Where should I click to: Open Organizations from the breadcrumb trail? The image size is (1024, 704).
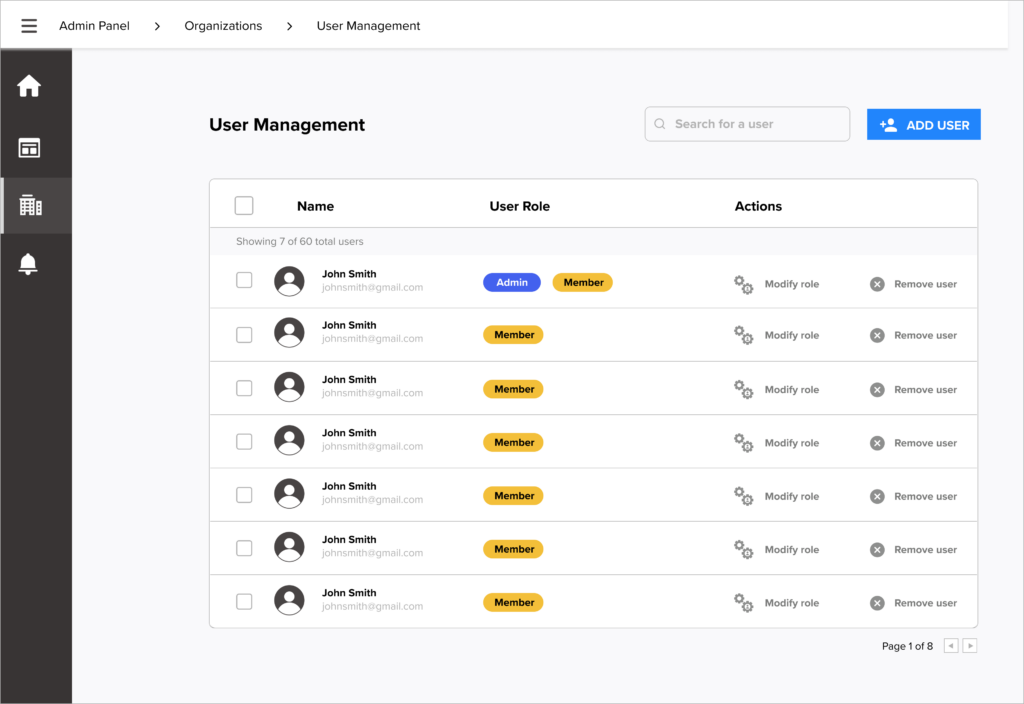(223, 25)
